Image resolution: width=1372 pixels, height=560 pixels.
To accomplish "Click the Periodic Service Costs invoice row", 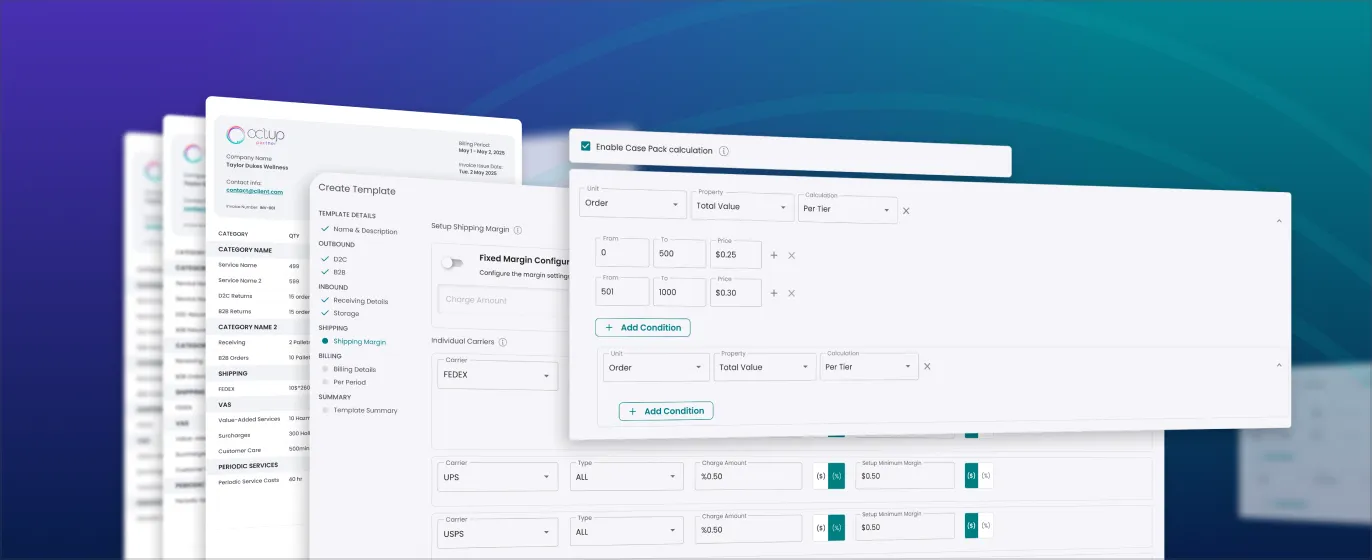I will pos(262,481).
